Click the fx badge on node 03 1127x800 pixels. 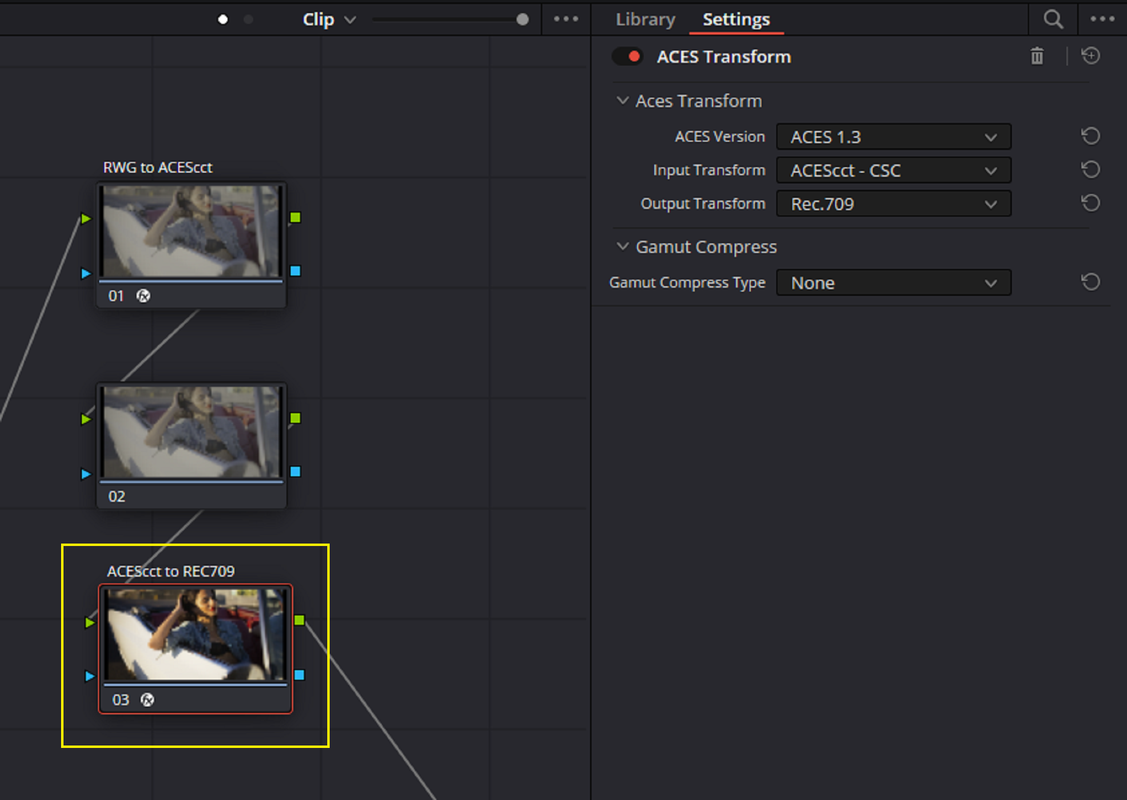click(147, 699)
